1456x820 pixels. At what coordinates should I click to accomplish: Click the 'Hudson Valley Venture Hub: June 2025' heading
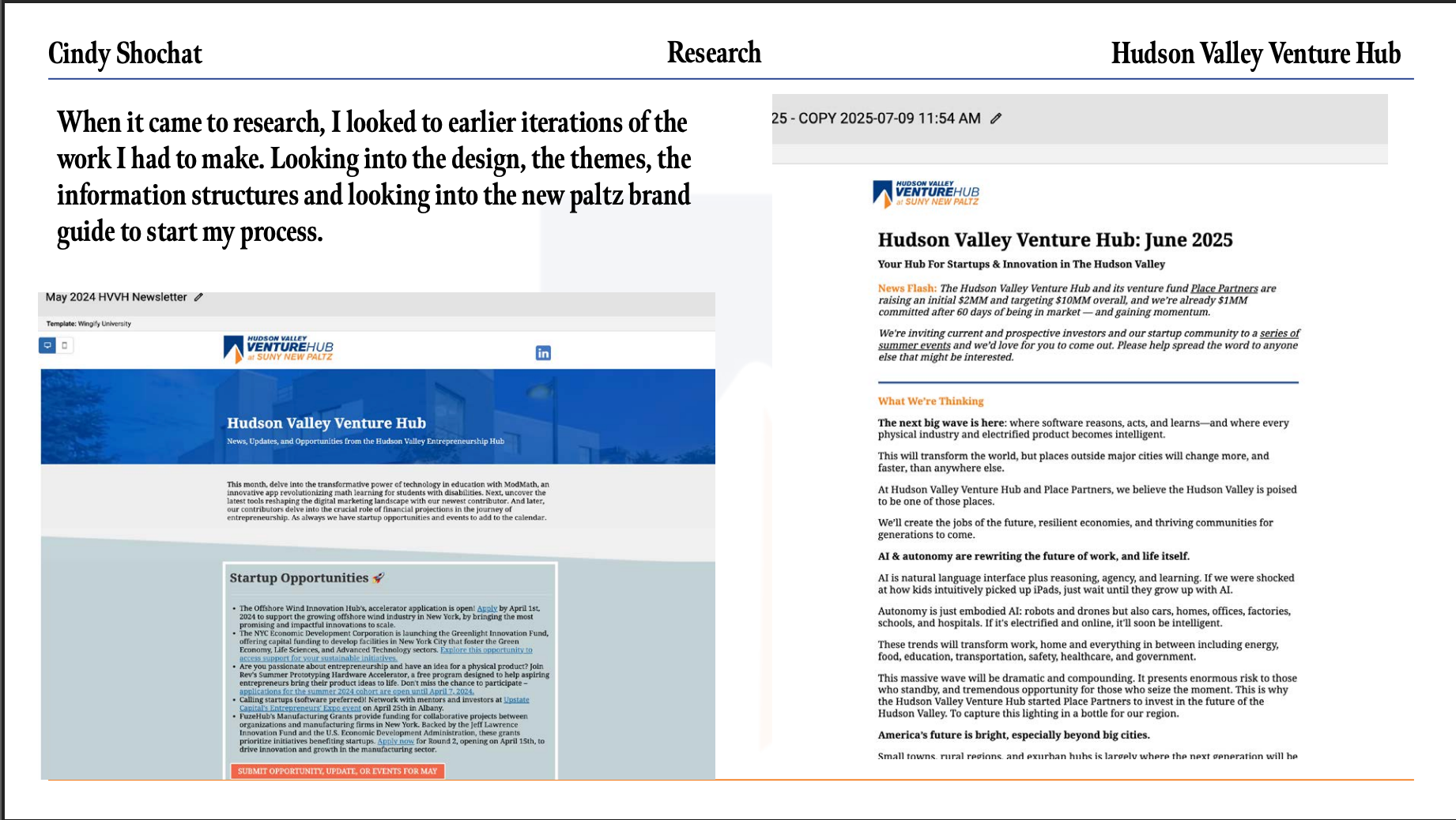tap(1055, 240)
